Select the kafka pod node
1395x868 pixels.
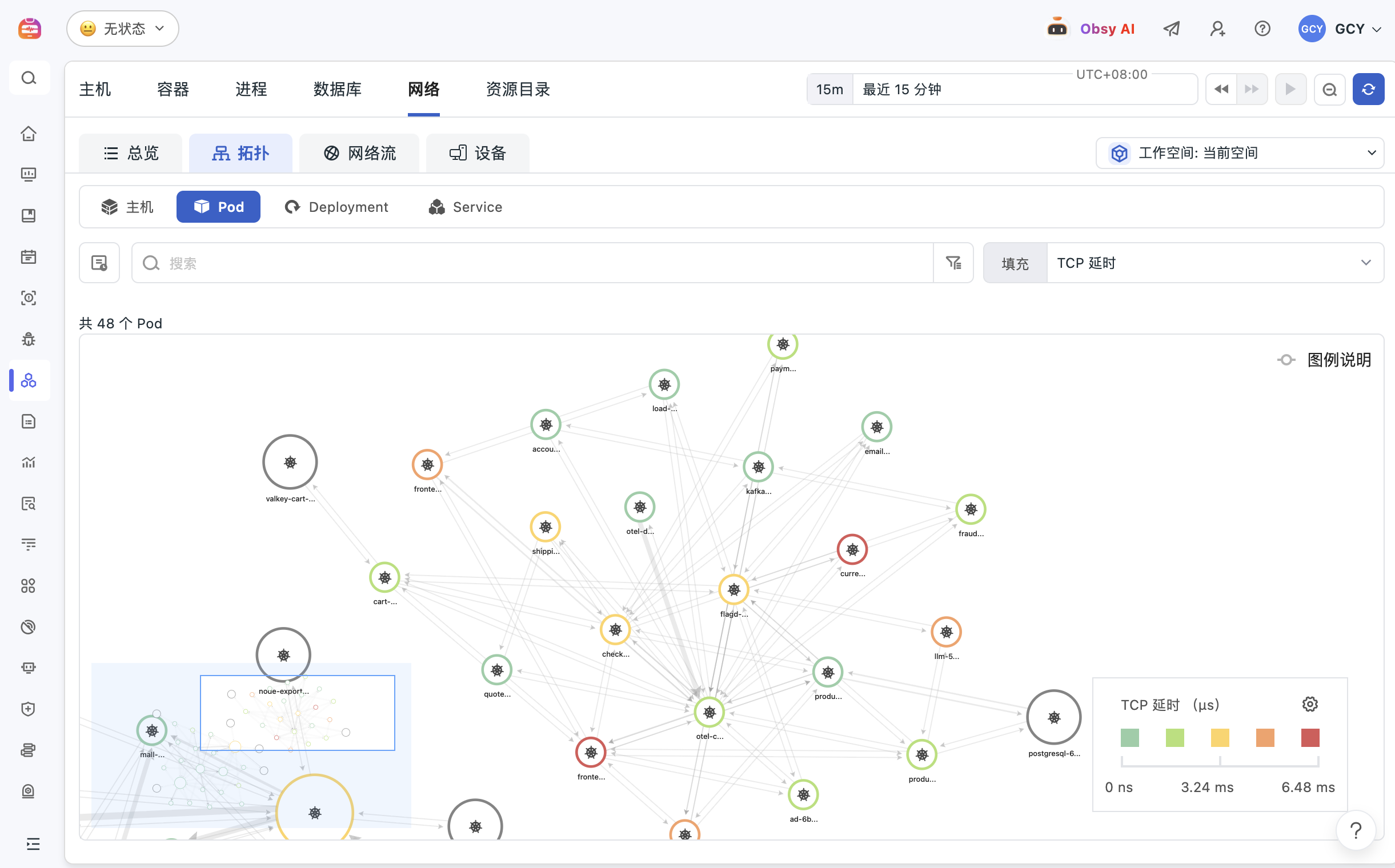tap(758, 467)
